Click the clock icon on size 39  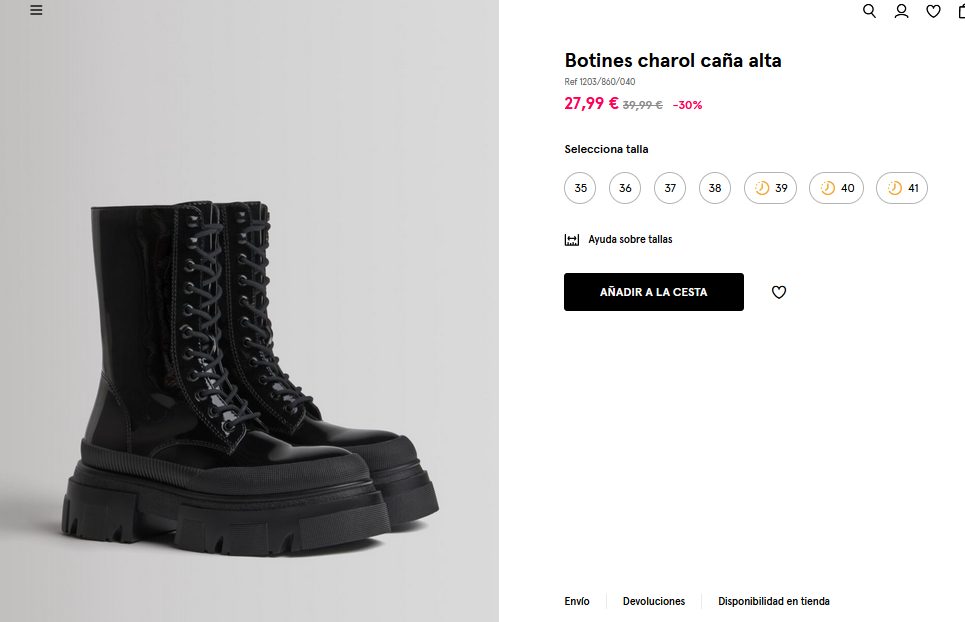[x=762, y=188]
